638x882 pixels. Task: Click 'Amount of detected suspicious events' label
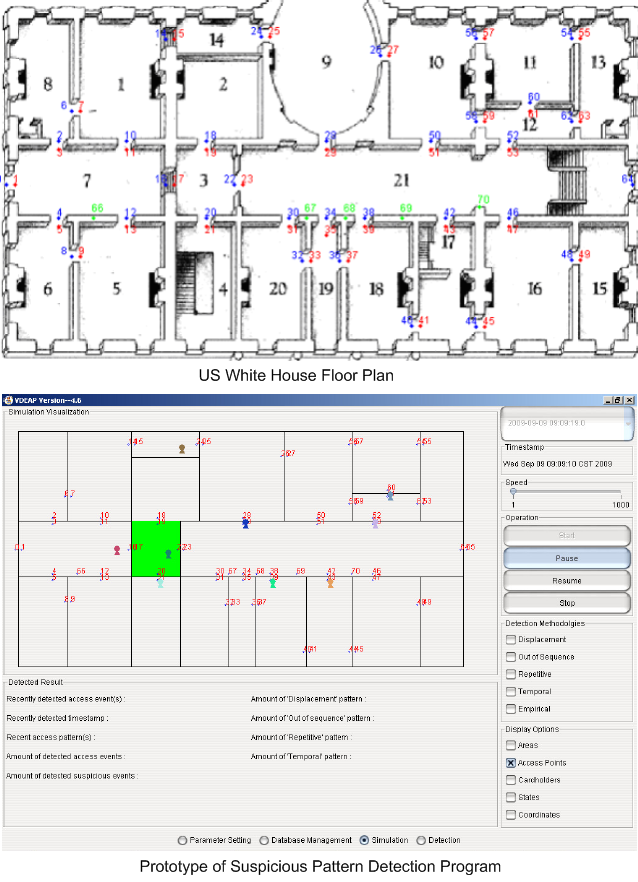point(72,776)
